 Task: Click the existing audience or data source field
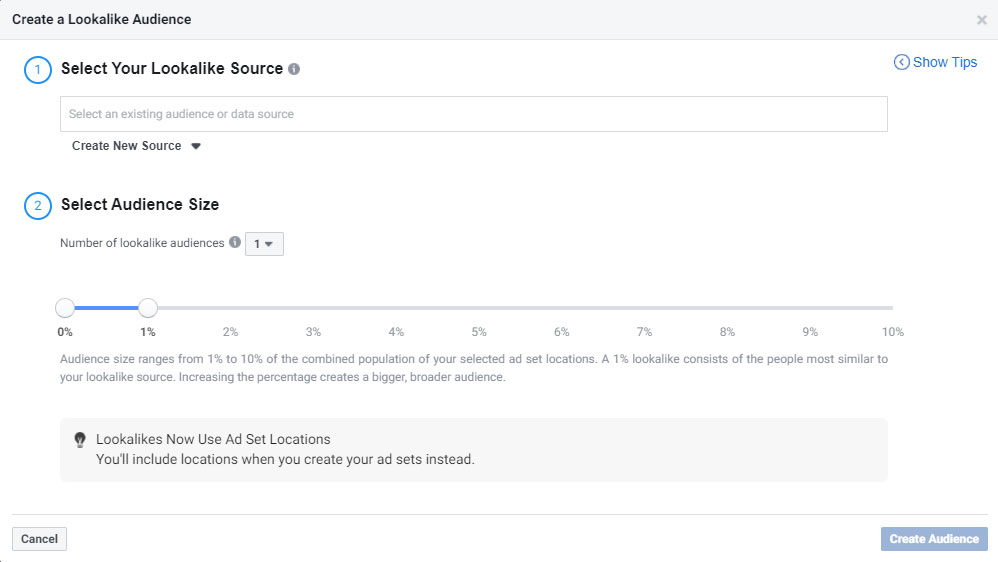(x=473, y=114)
